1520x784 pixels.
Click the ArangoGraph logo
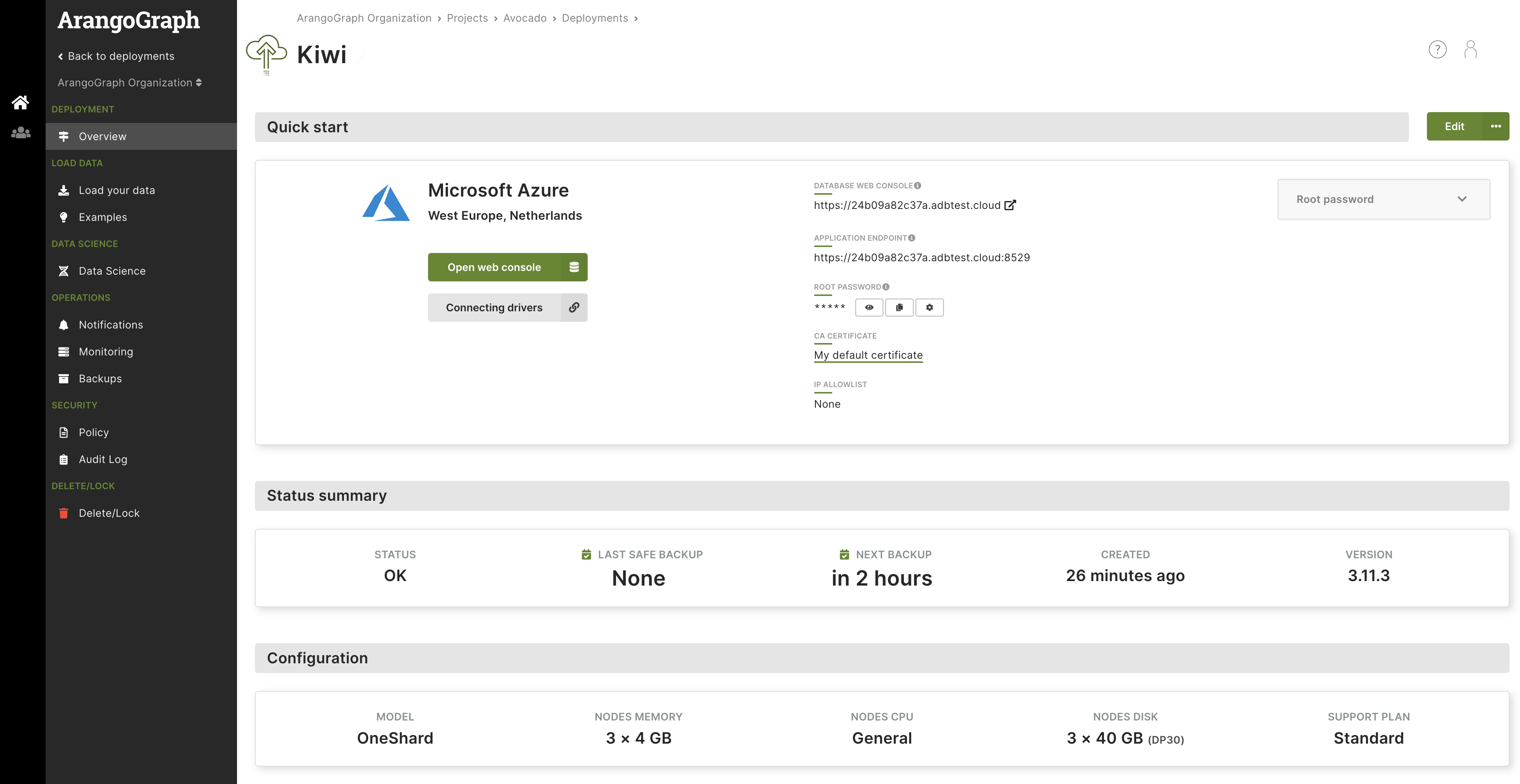129,21
